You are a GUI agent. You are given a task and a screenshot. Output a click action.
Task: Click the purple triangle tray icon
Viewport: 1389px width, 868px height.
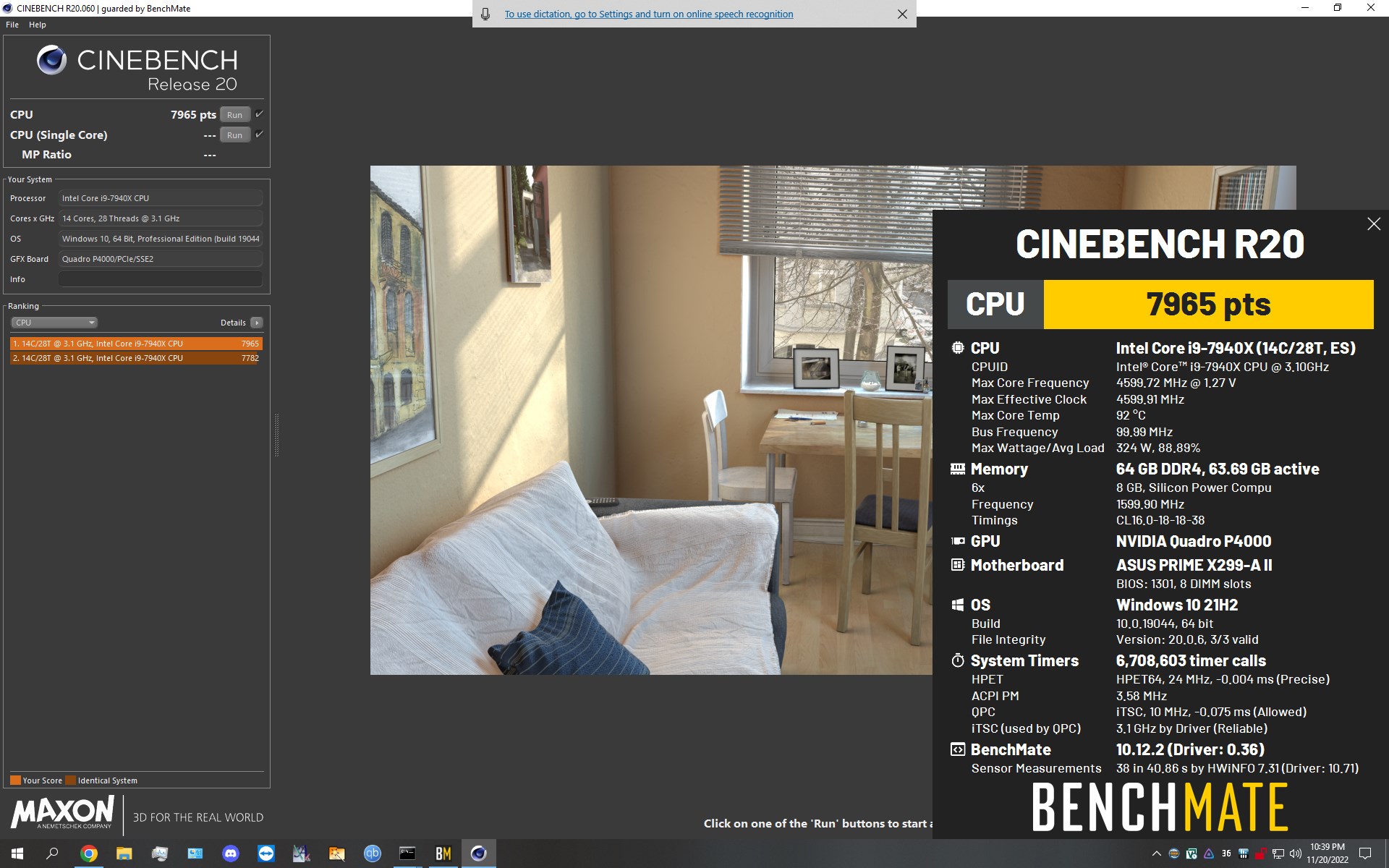(x=1209, y=854)
